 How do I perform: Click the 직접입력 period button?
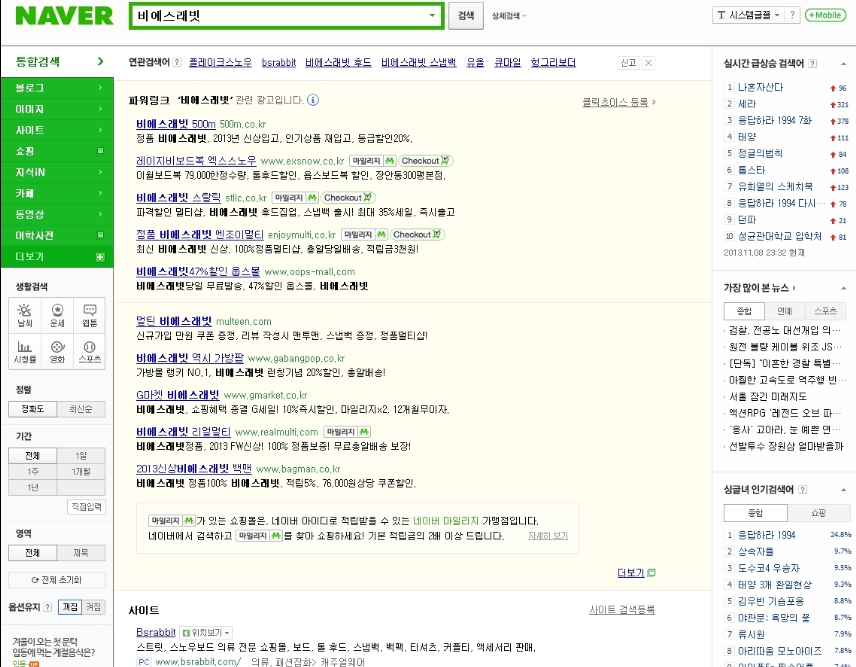(86, 507)
